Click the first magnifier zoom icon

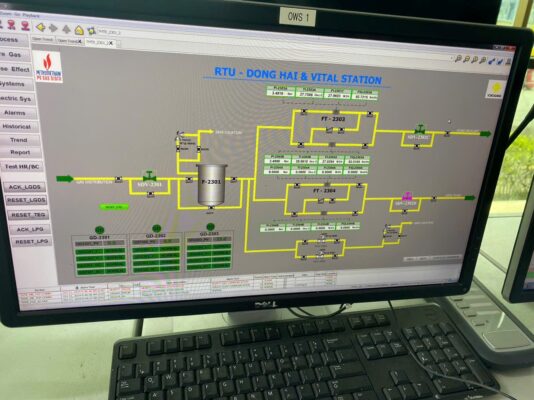(x=458, y=59)
